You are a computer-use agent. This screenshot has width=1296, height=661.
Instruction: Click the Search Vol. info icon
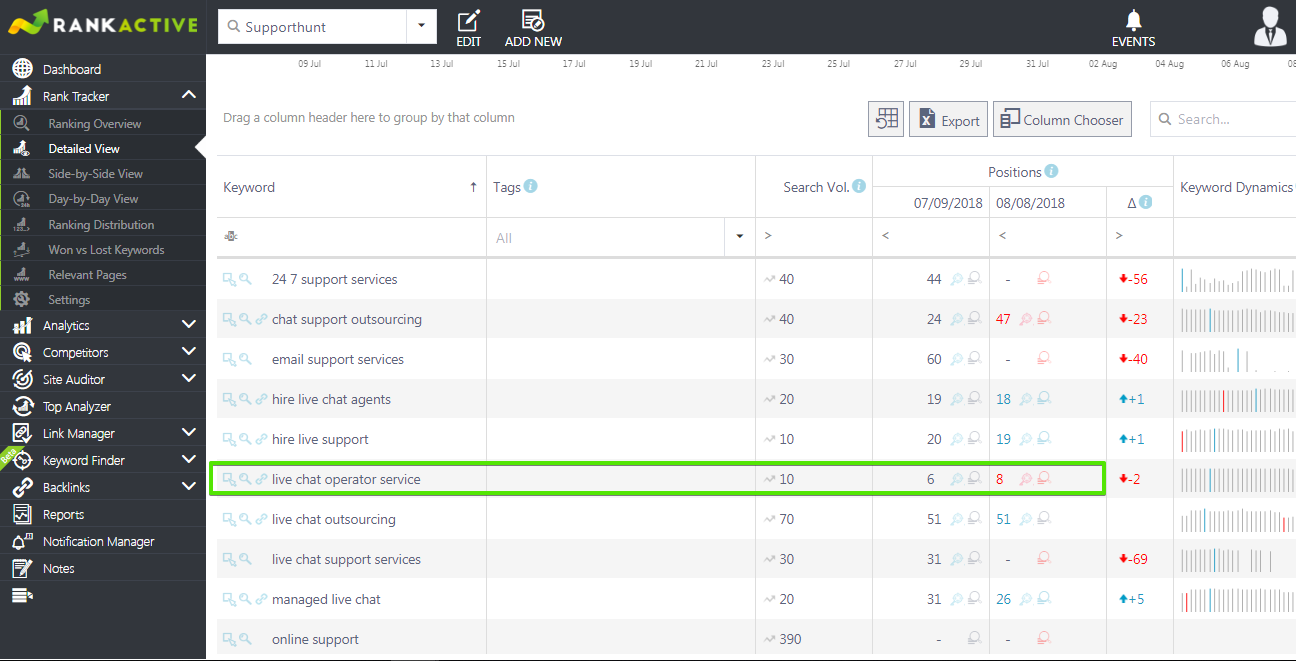point(858,185)
